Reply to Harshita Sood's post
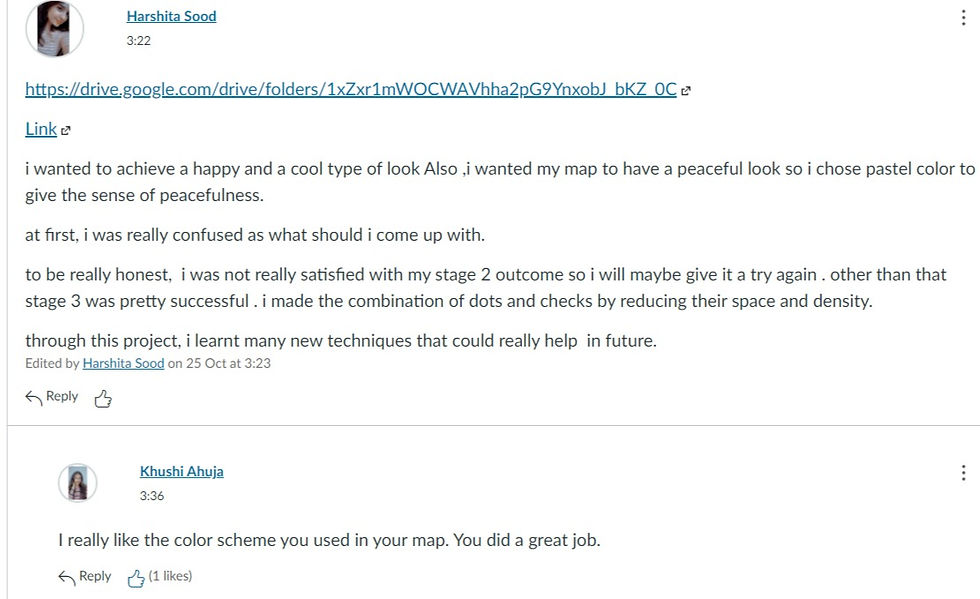 [x=61, y=396]
